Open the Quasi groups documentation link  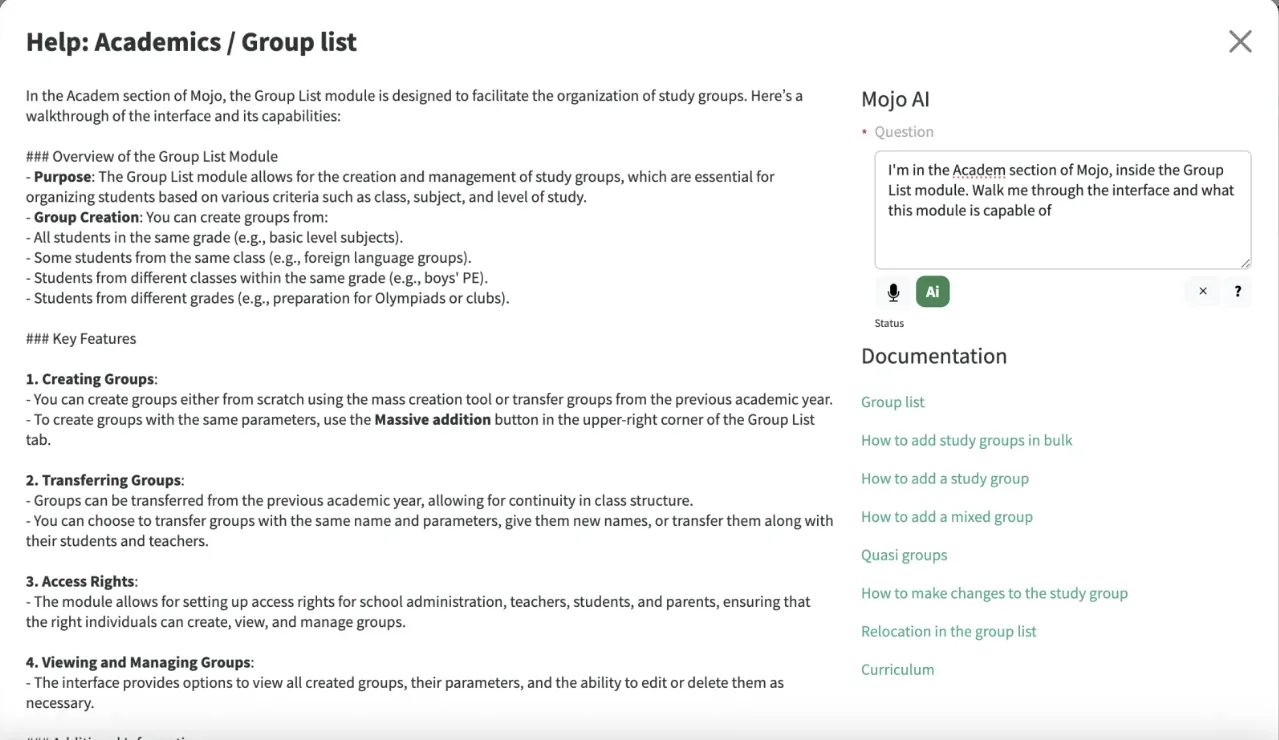[x=904, y=555]
